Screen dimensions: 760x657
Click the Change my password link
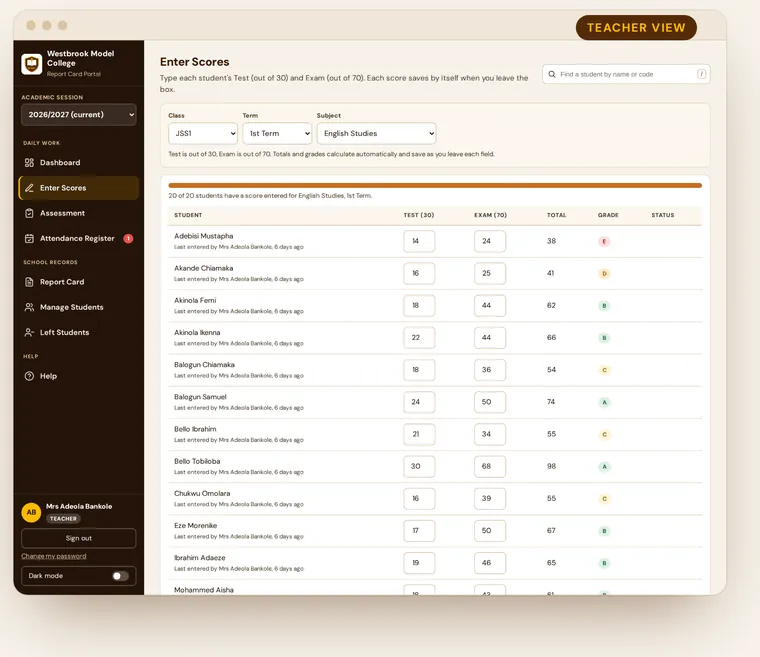(x=54, y=556)
